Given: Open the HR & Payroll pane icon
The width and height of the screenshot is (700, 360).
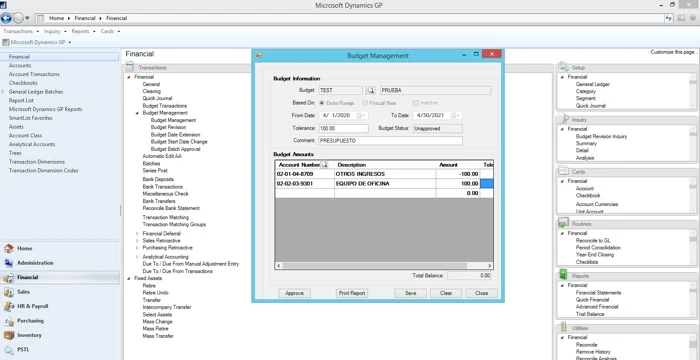Looking at the screenshot, I should (x=8, y=306).
